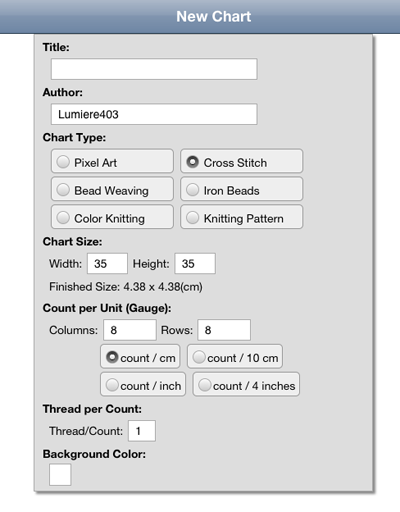Choose the Iron Beads chart type

point(242,189)
